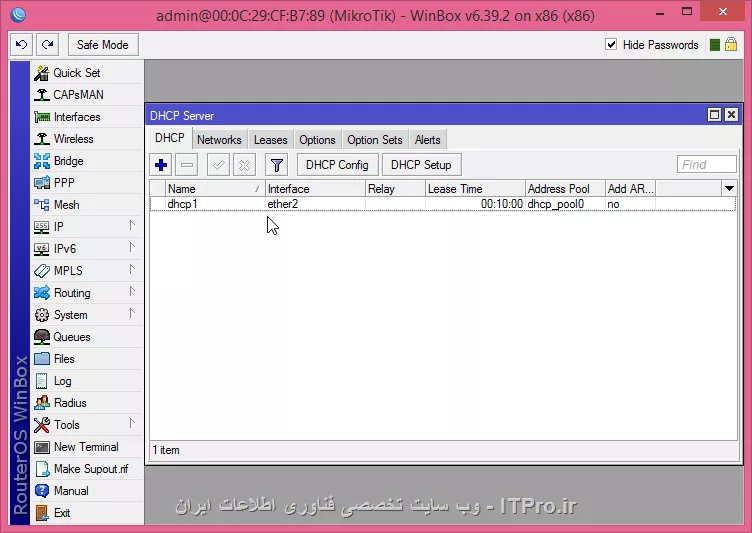
Task: Switch to the Networks tab
Action: pos(219,140)
